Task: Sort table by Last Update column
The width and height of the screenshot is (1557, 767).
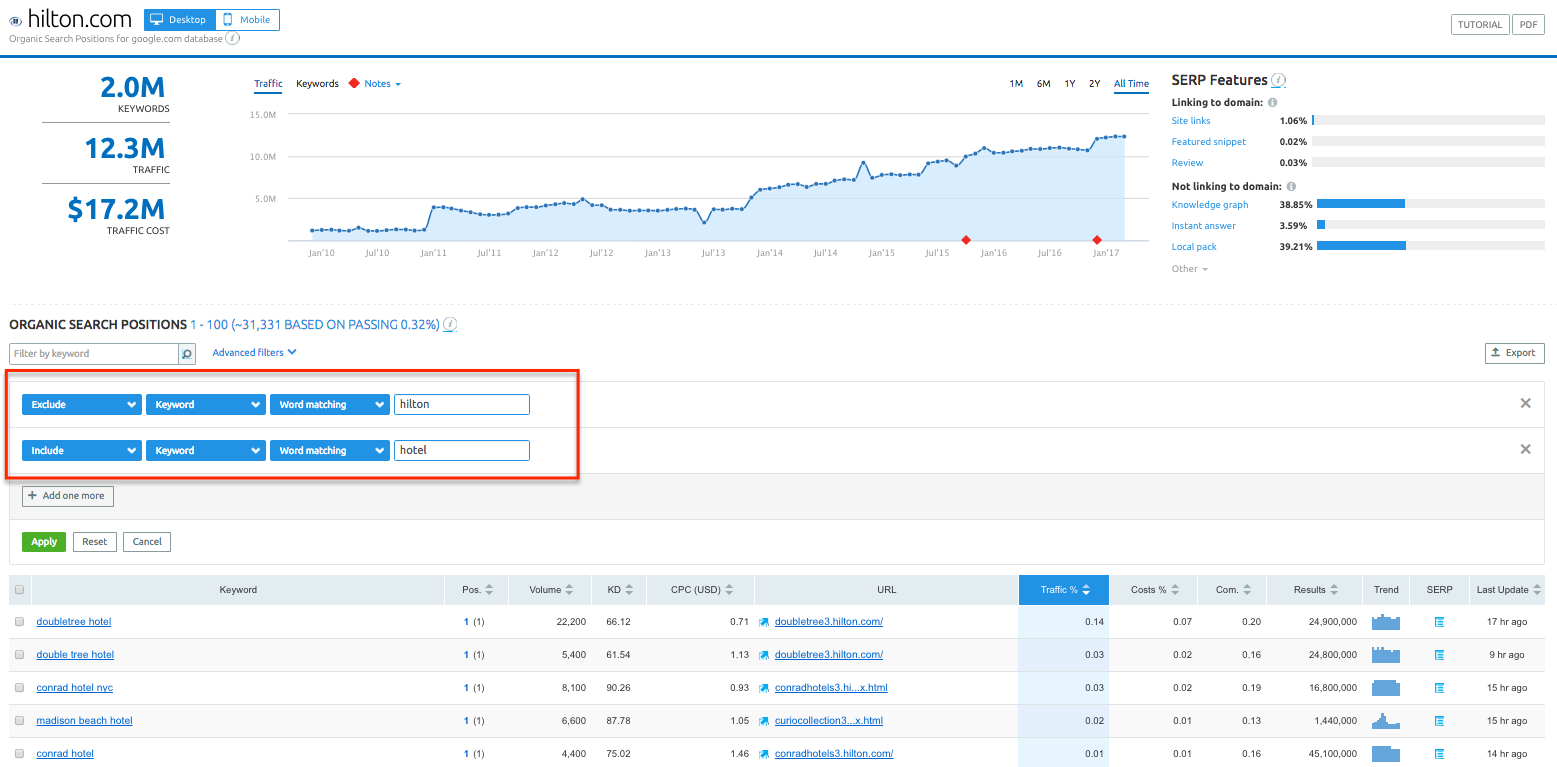Action: 1509,590
